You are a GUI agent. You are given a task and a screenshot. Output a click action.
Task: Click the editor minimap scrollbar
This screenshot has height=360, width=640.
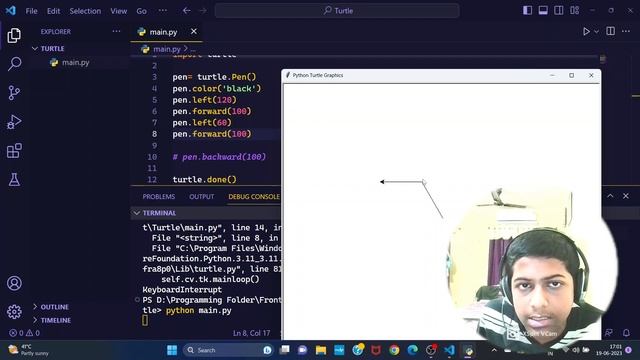point(602,59)
